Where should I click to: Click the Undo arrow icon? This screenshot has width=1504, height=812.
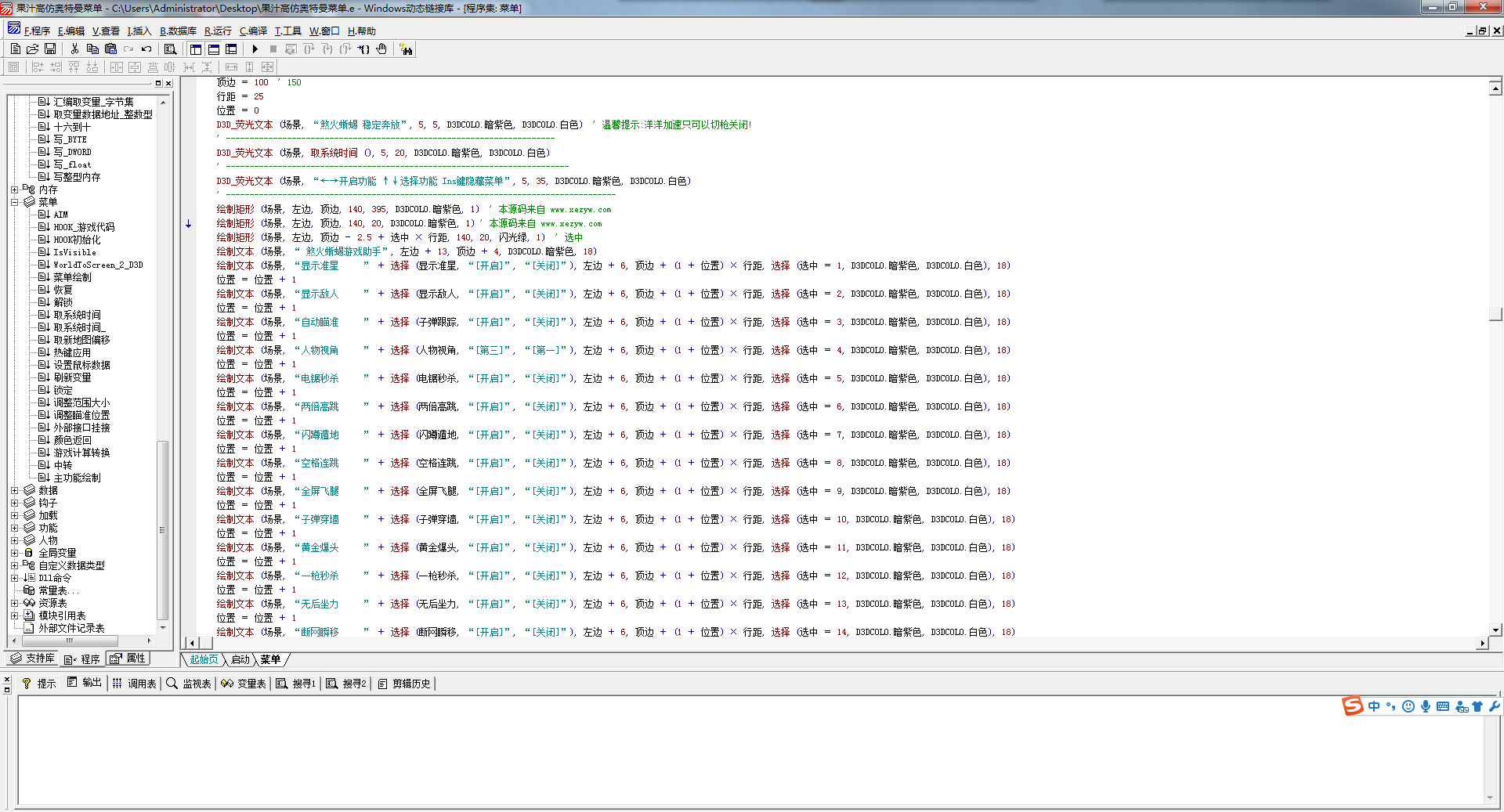[146, 49]
